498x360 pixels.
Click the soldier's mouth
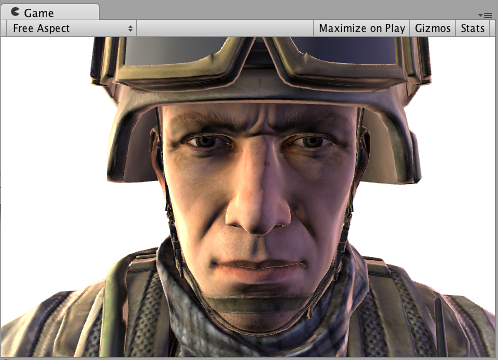(x=258, y=268)
